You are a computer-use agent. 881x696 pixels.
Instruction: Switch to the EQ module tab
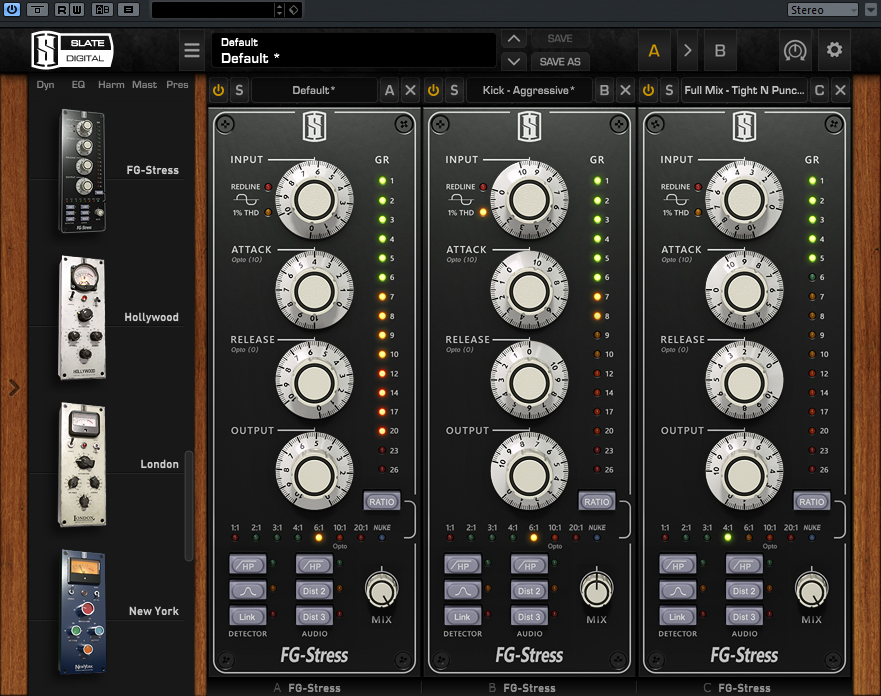point(78,85)
